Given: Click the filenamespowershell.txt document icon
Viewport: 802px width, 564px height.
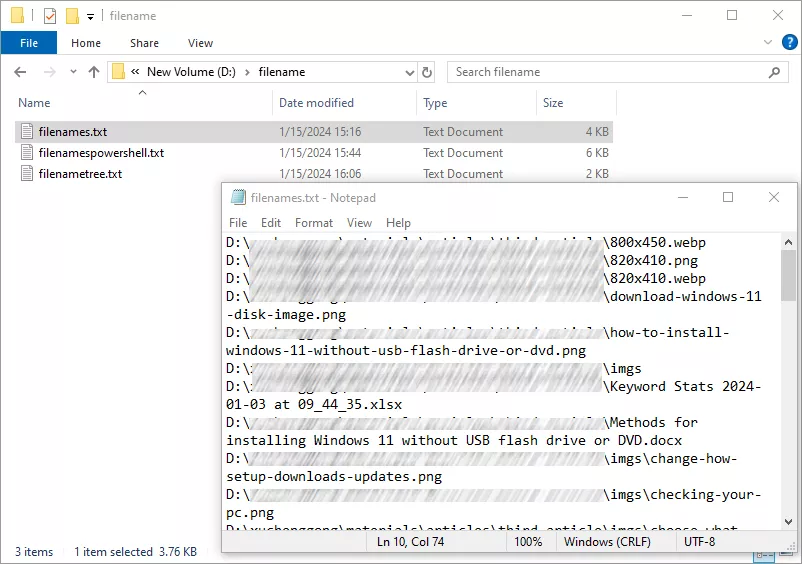Looking at the screenshot, I should 27,153.
